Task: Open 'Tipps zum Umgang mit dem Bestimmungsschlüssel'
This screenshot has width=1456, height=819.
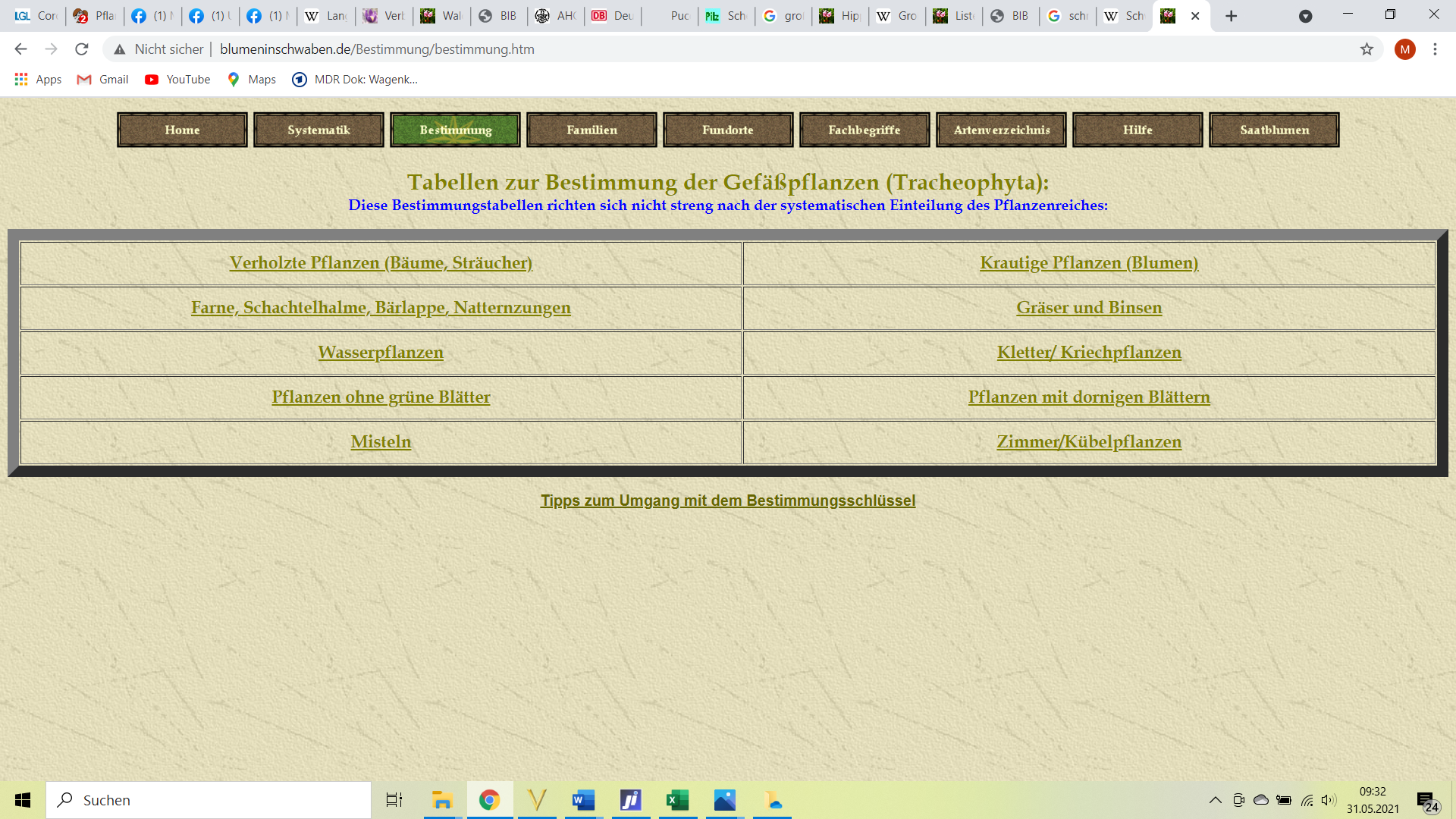Action: [728, 500]
